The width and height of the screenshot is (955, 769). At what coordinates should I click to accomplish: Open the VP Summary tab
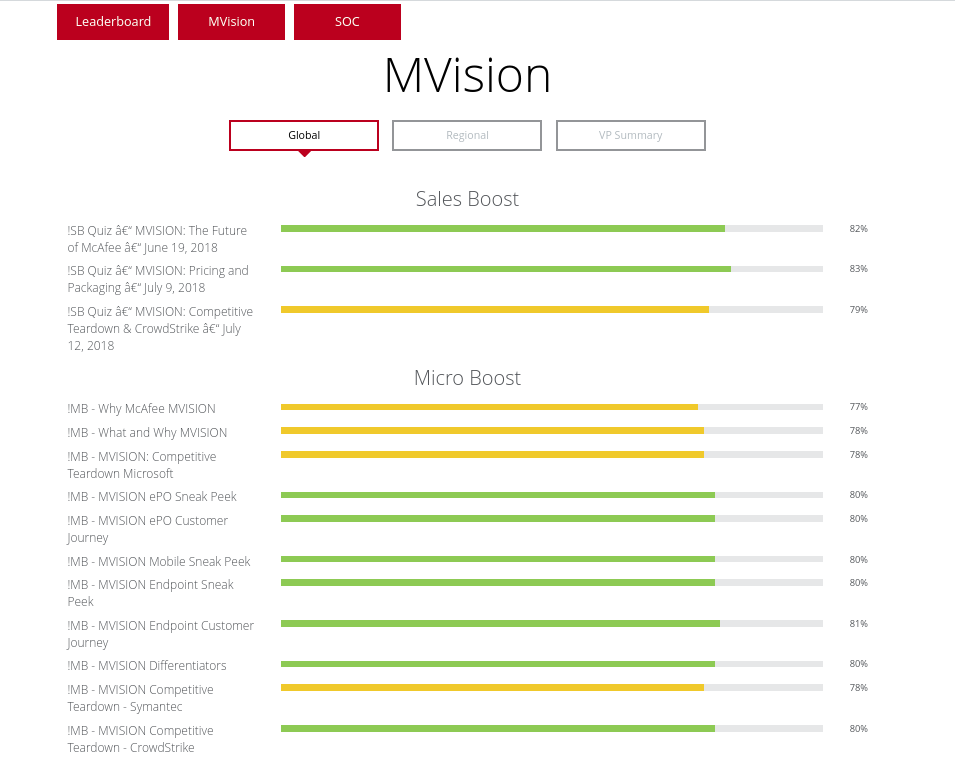click(630, 135)
